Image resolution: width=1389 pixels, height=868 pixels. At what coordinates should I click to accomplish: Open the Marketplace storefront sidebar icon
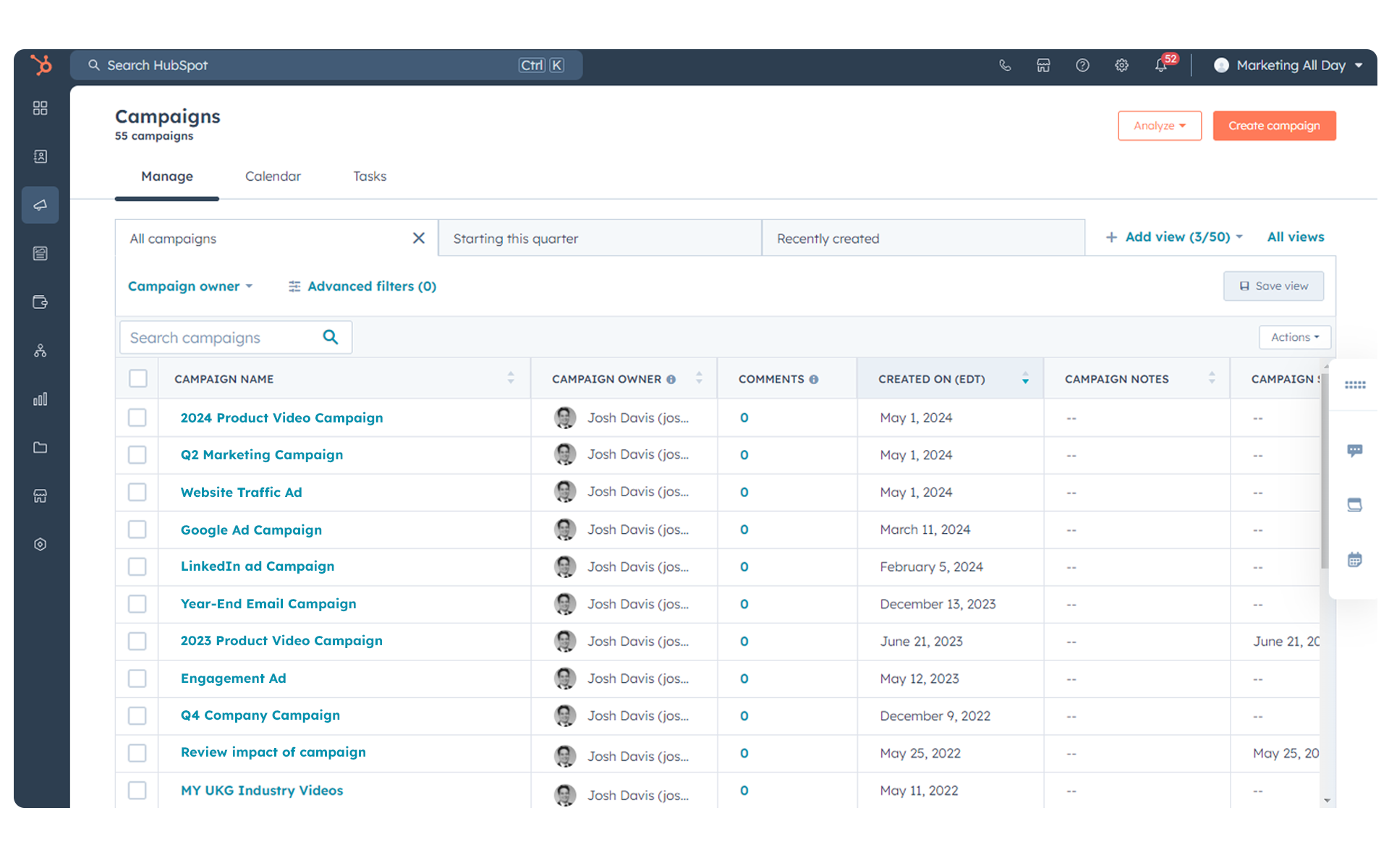click(x=41, y=496)
